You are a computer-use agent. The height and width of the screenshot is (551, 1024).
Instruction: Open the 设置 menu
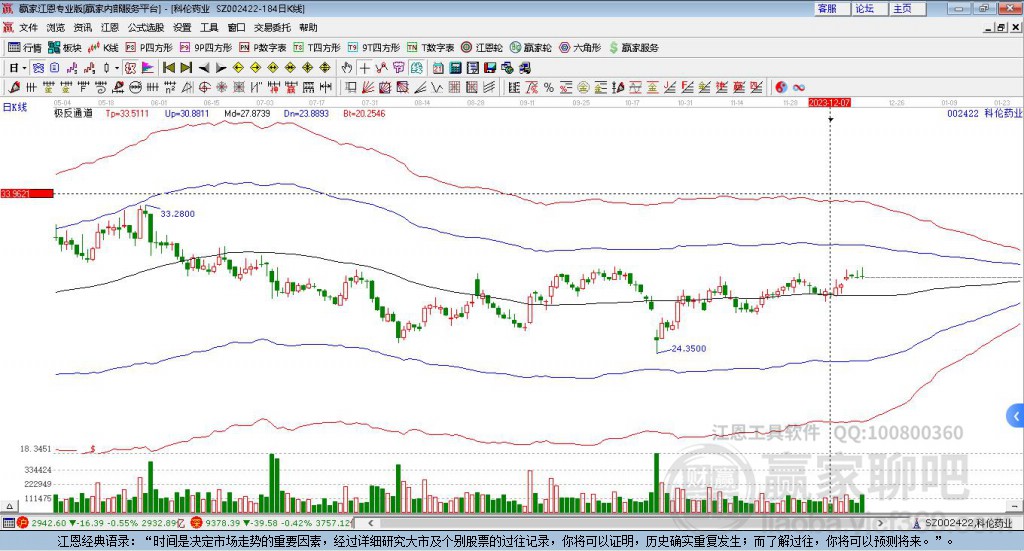pos(182,27)
